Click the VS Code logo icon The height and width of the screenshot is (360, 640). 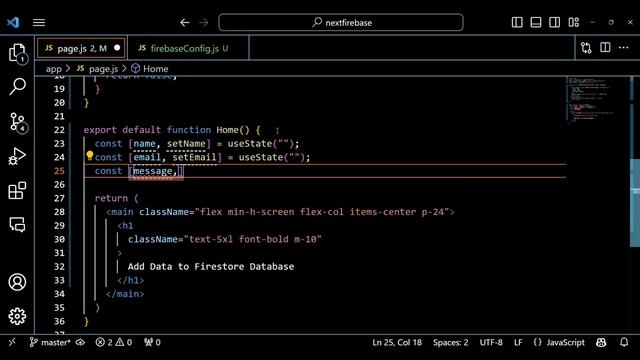pos(13,22)
